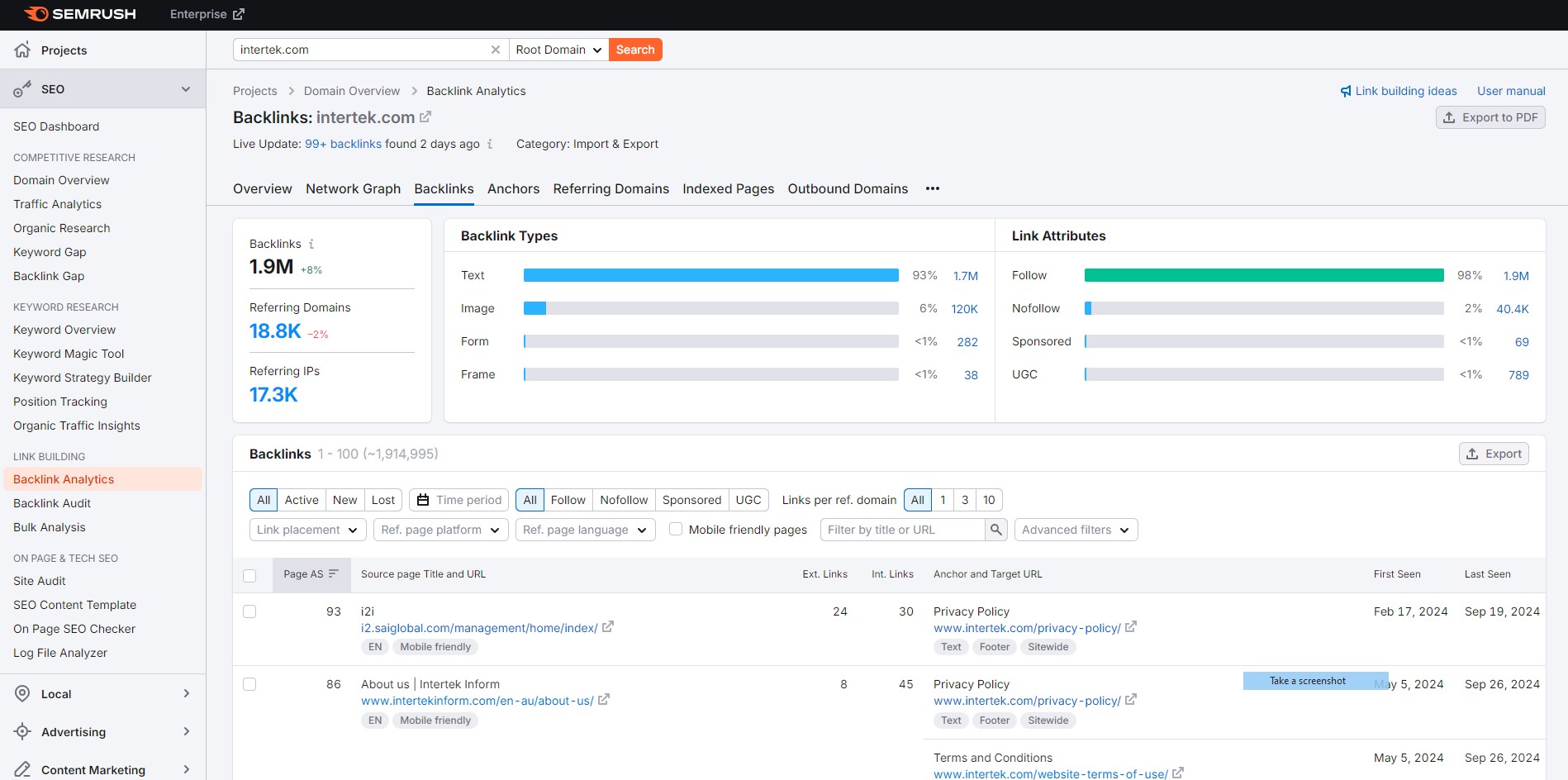Click the Backlinks info icon
1568x780 pixels.
(x=311, y=244)
